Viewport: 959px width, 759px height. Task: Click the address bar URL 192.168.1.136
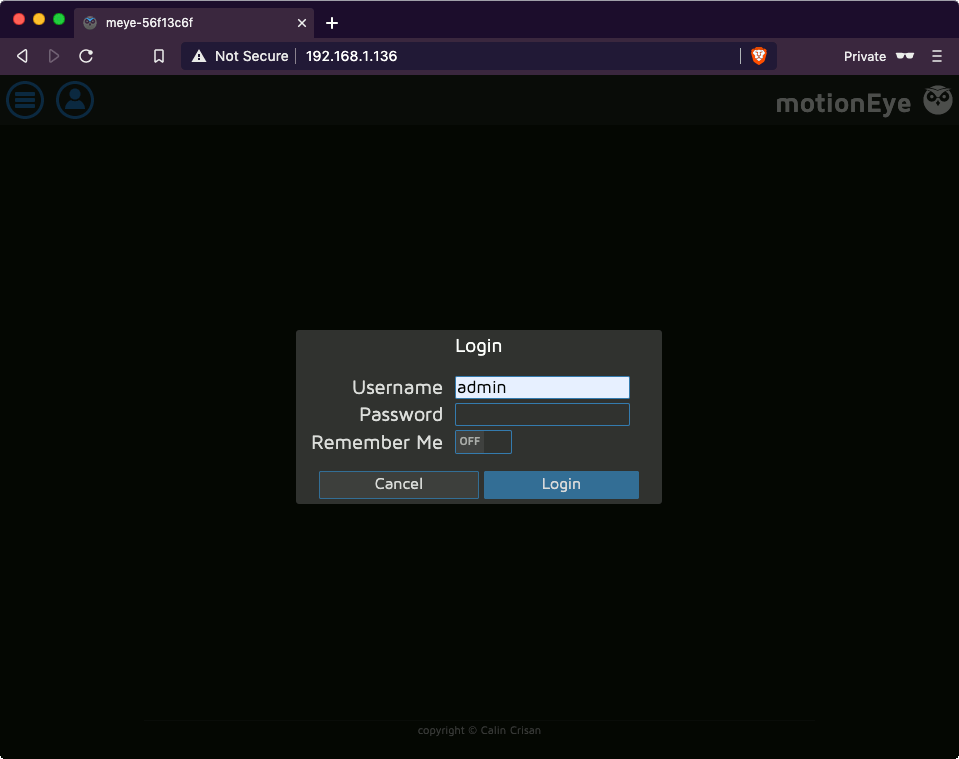pyautogui.click(x=351, y=56)
